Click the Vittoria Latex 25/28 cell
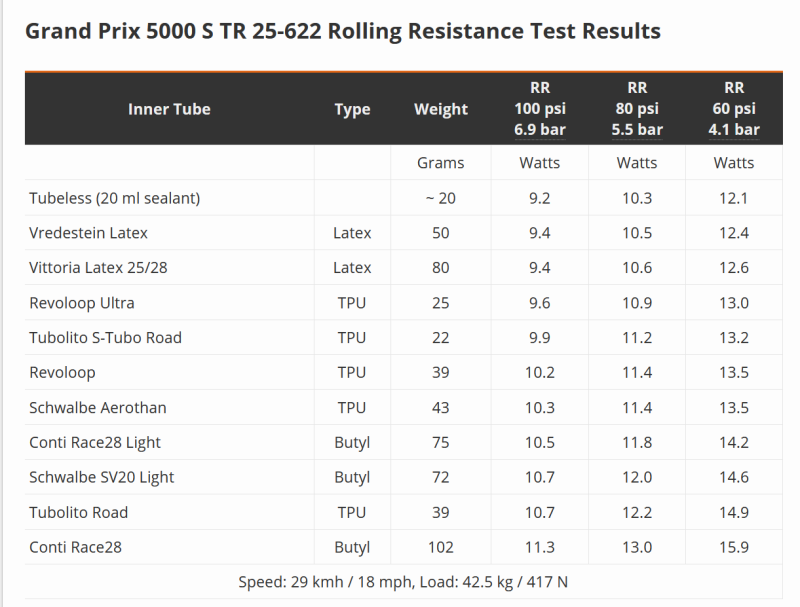This screenshot has width=800, height=607. (100, 268)
